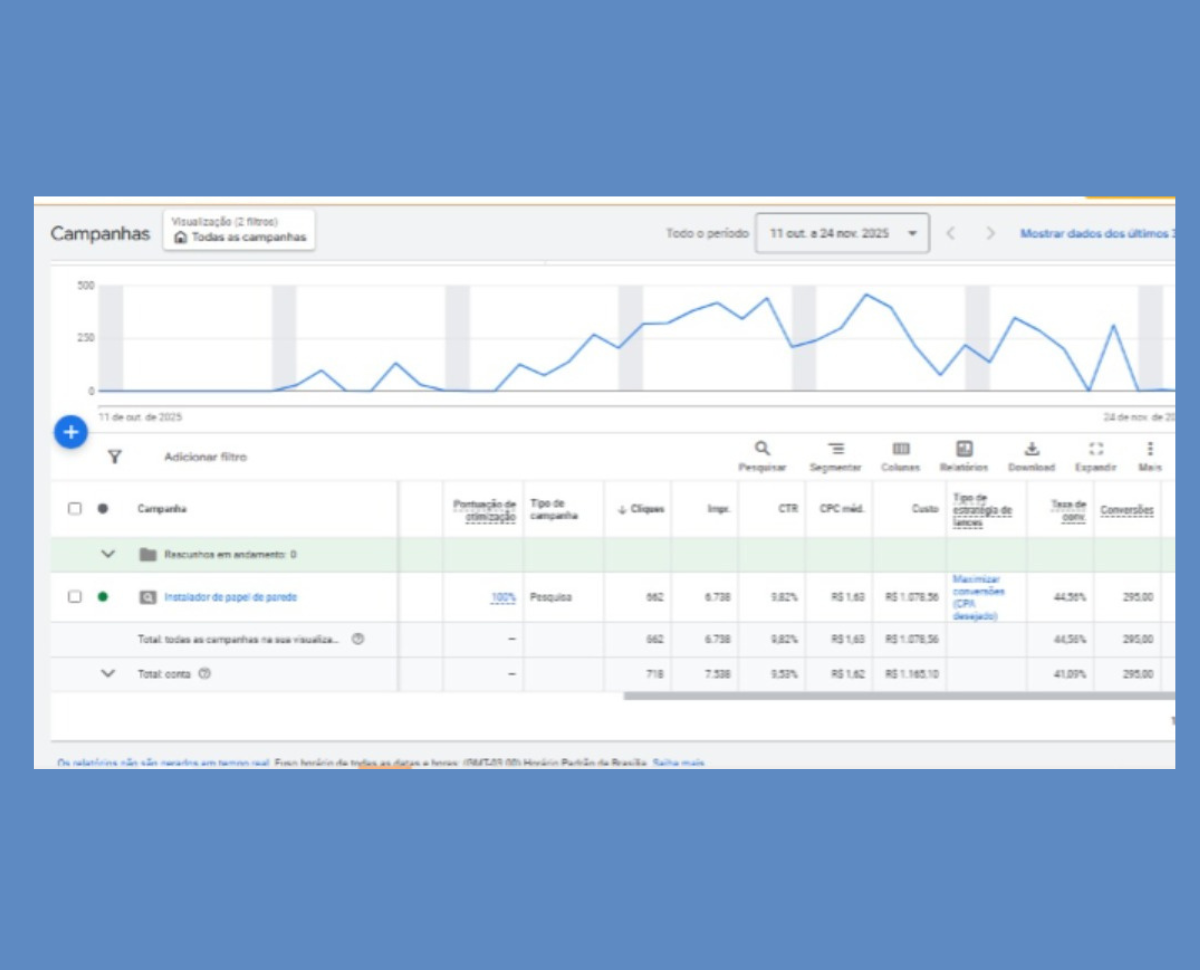The image size is (1200, 970).
Task: Open the Segmentar segment tool
Action: click(835, 449)
